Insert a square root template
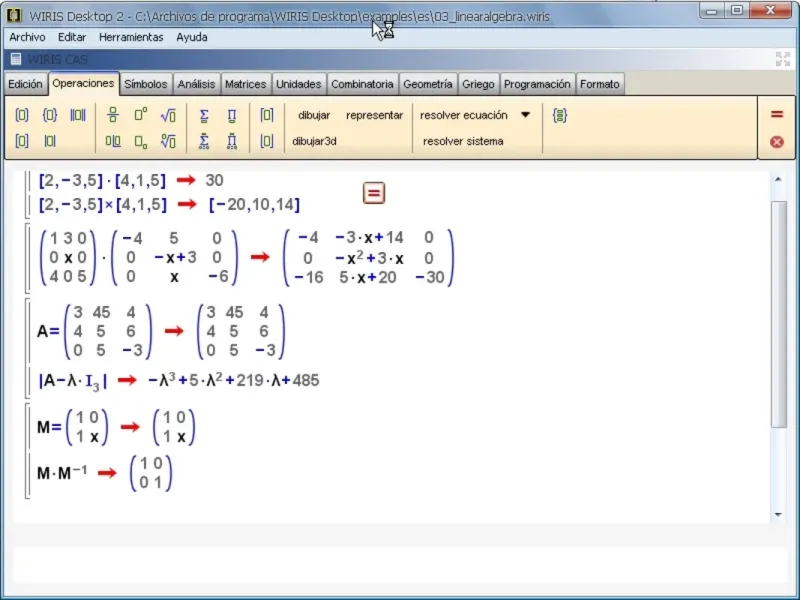 point(168,115)
